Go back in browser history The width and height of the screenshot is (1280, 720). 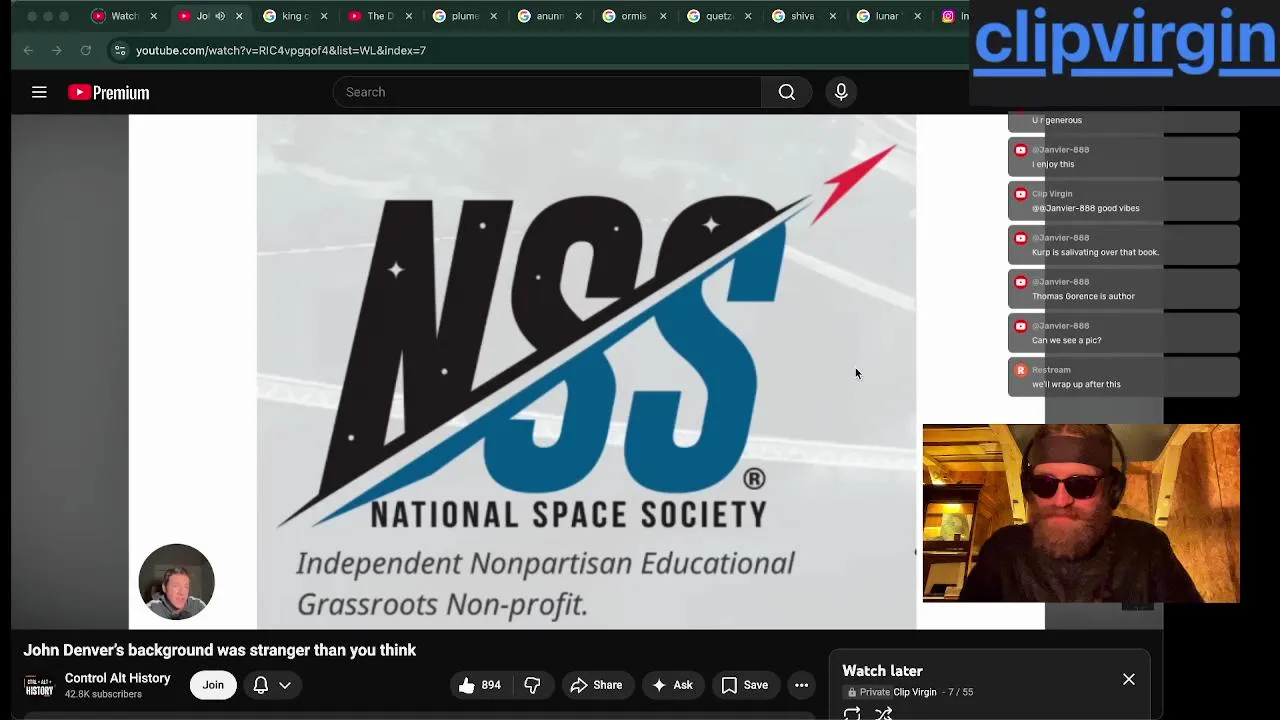[28, 50]
